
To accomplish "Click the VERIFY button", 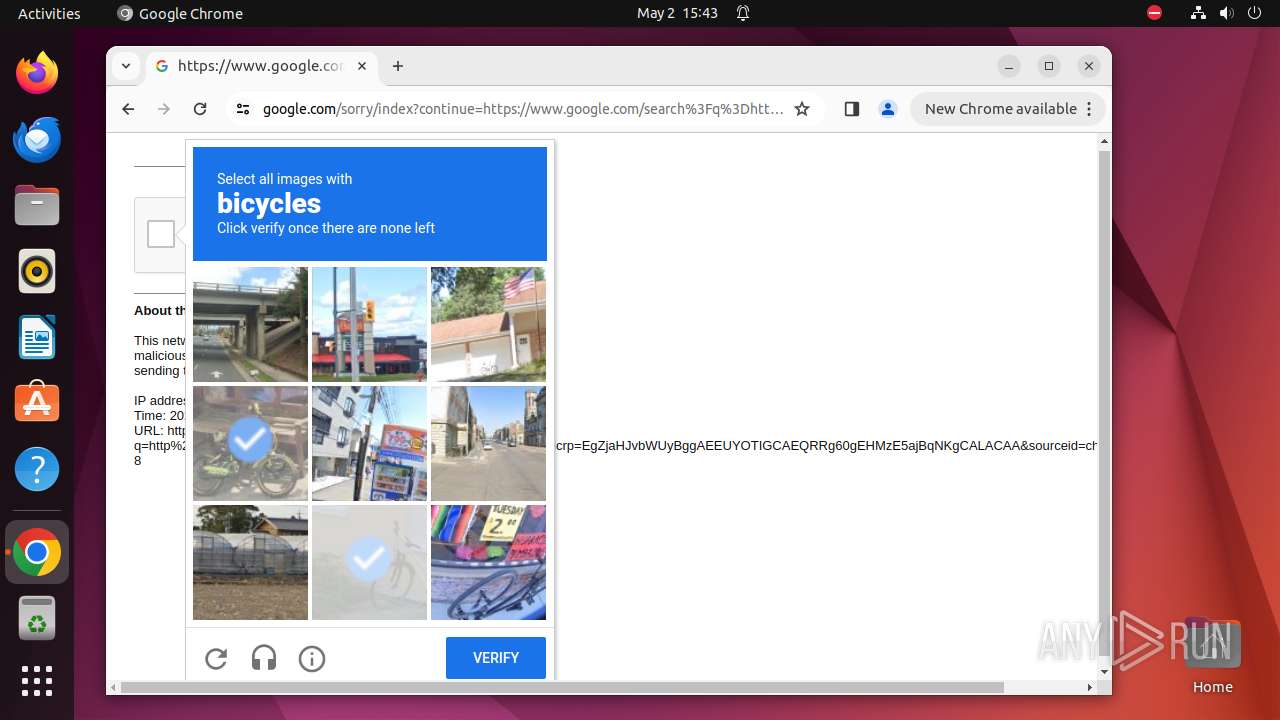I will point(496,658).
